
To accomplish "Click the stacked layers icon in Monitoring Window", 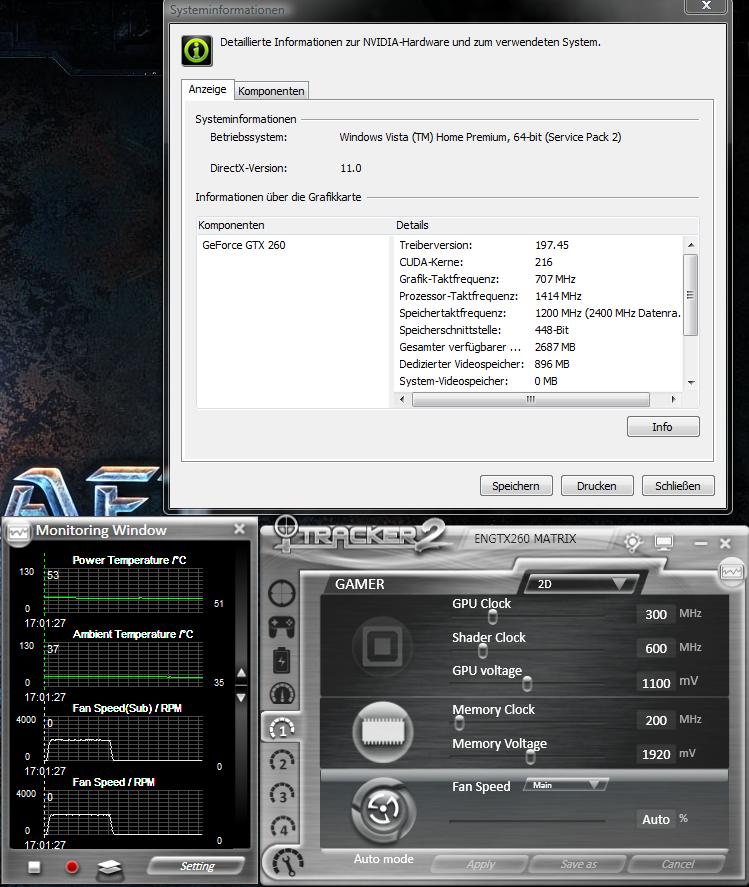I will 110,867.
